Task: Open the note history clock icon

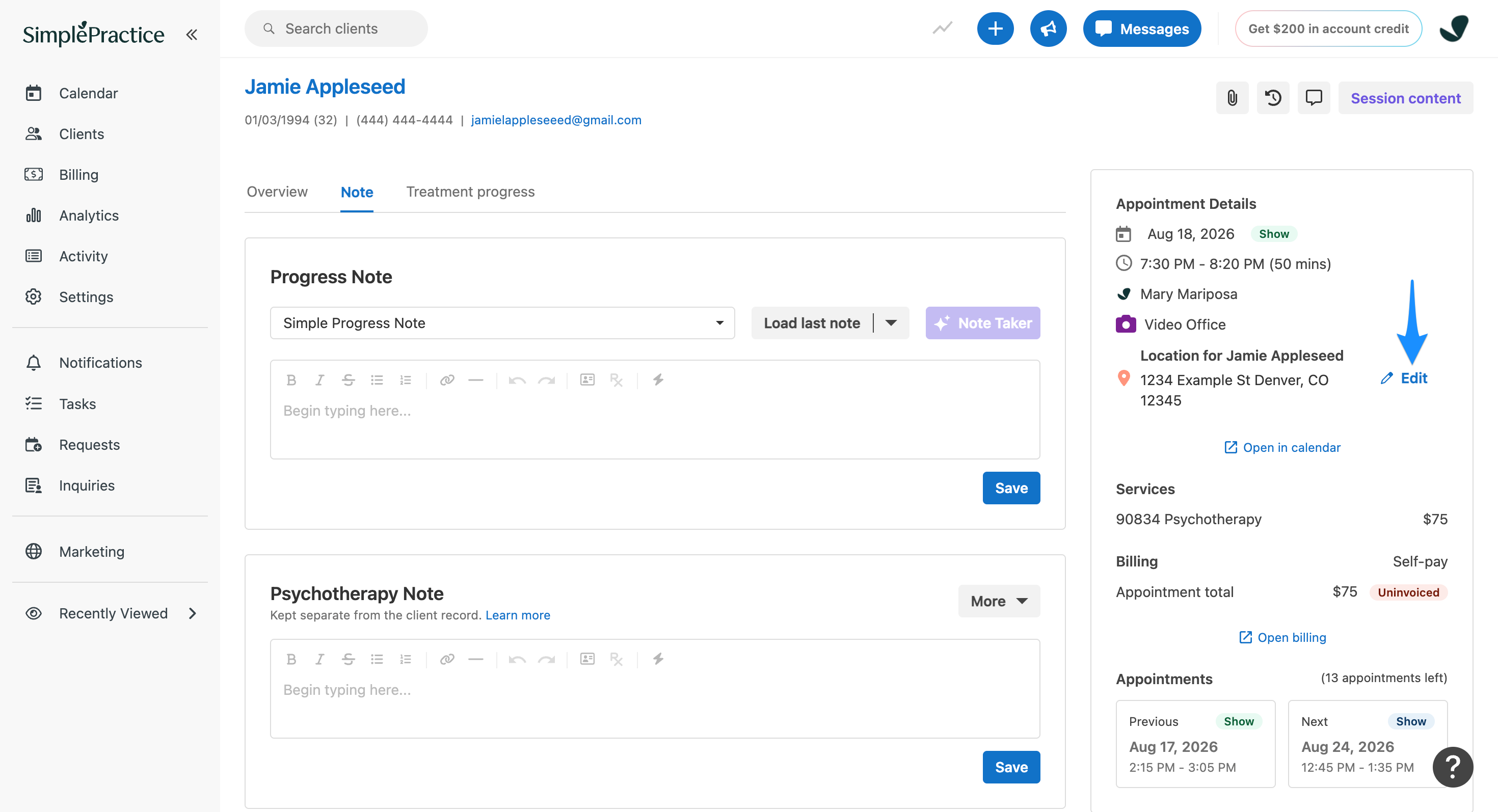Action: coord(1272,98)
